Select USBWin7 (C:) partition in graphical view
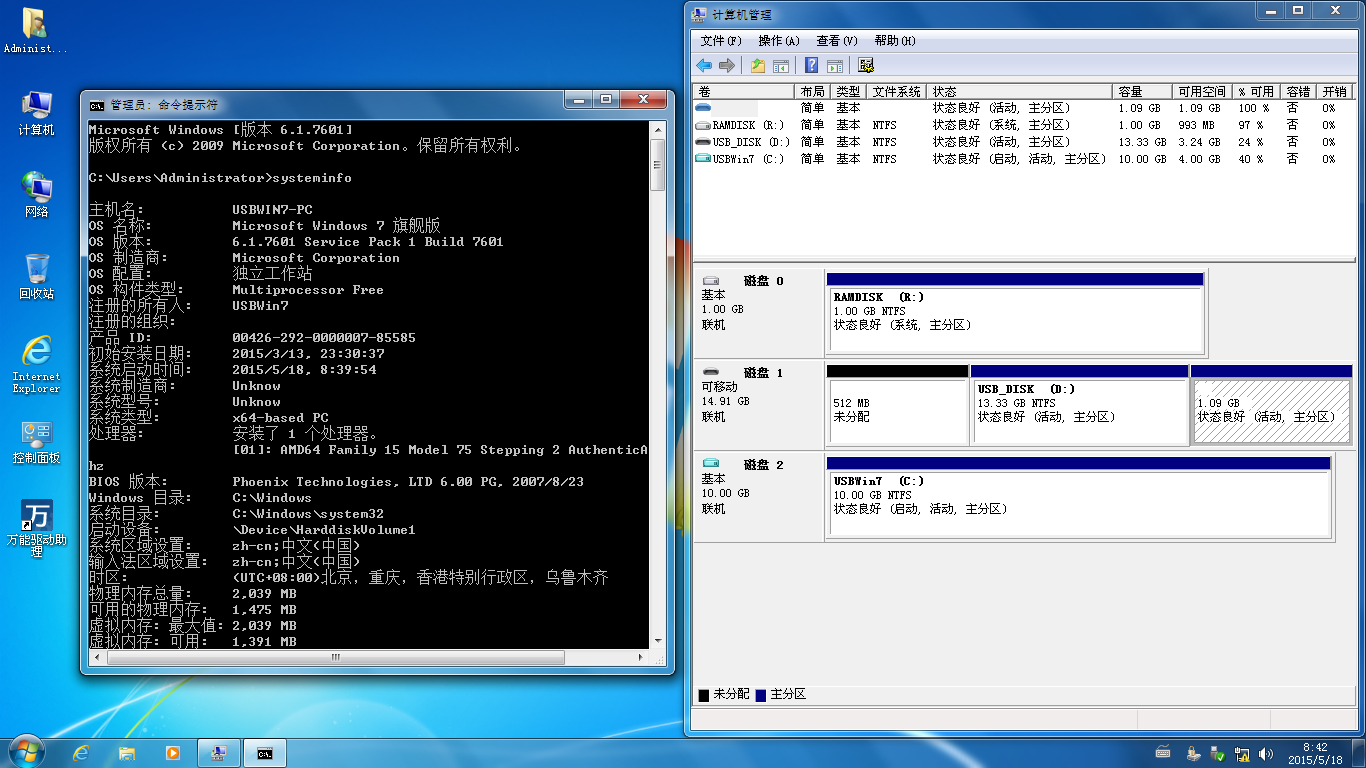 1079,497
